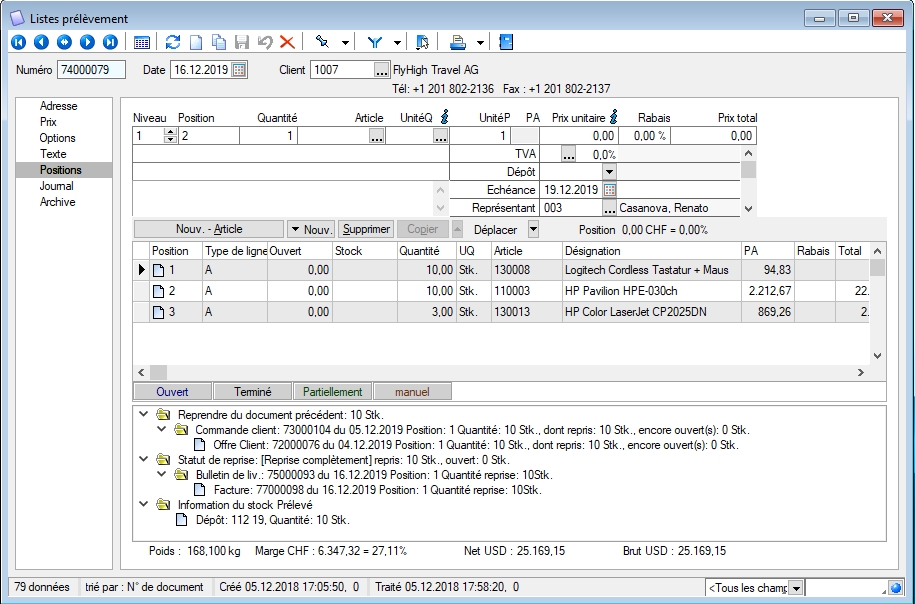Image resolution: width=915 pixels, height=604 pixels.
Task: Refresh the document list
Action: click(171, 42)
